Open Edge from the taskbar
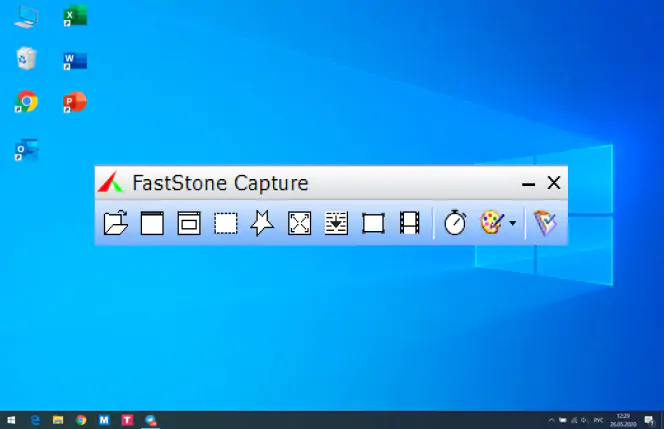Screen dimensions: 664x429 35,420
